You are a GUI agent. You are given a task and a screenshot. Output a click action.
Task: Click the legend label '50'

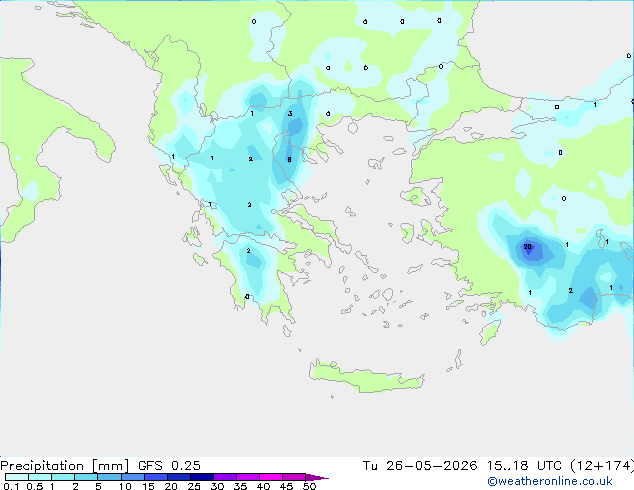click(x=309, y=486)
